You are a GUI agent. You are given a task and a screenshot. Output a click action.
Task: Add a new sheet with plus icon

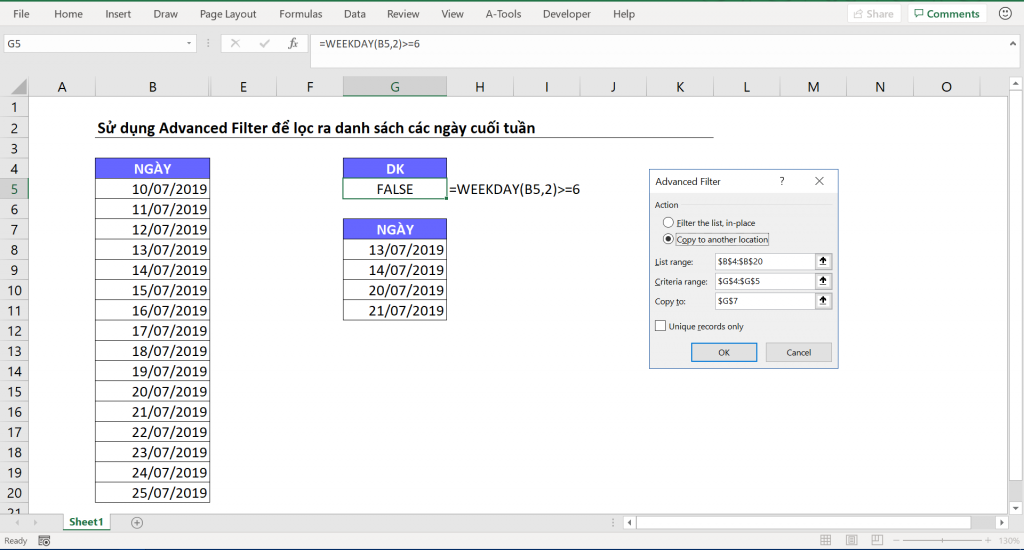137,522
